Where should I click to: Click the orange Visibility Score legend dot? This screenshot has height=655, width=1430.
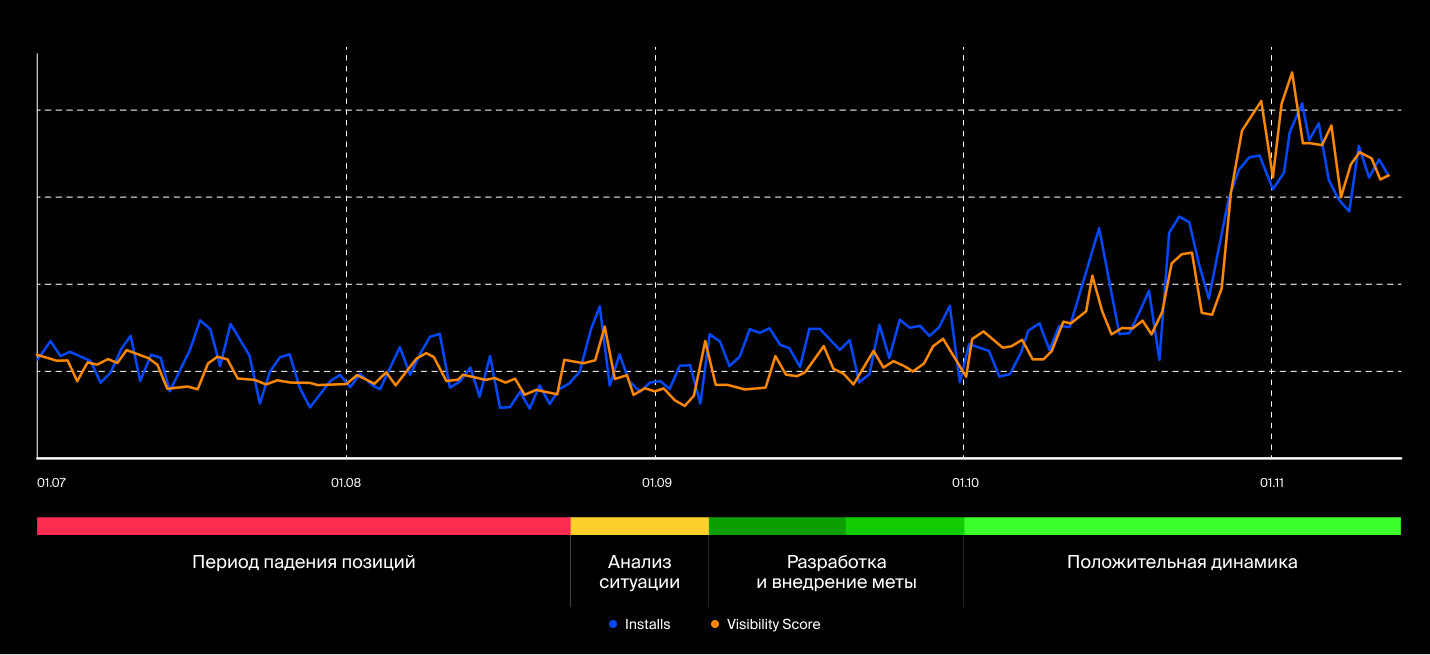click(715, 624)
